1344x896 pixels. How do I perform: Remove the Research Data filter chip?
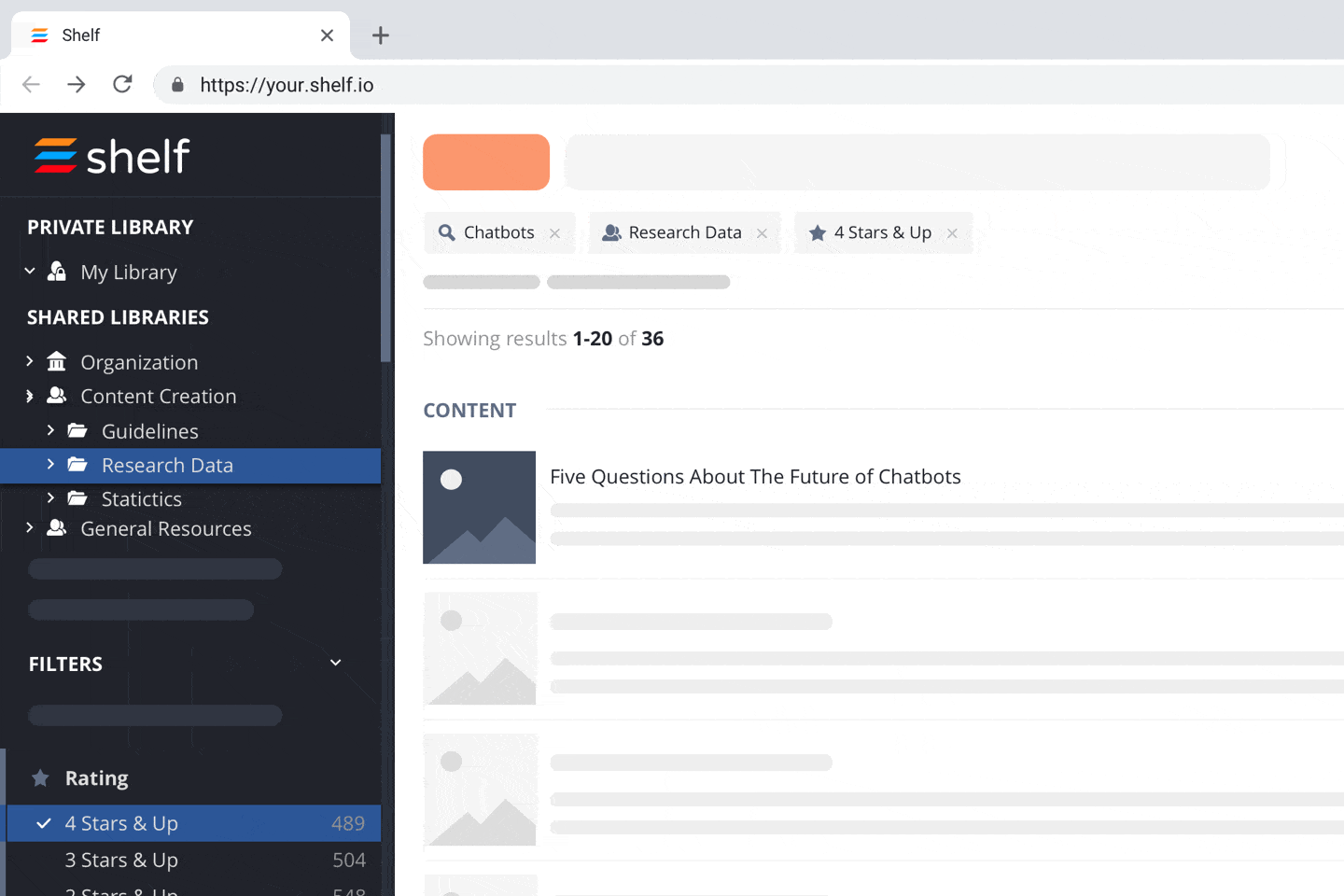click(763, 233)
